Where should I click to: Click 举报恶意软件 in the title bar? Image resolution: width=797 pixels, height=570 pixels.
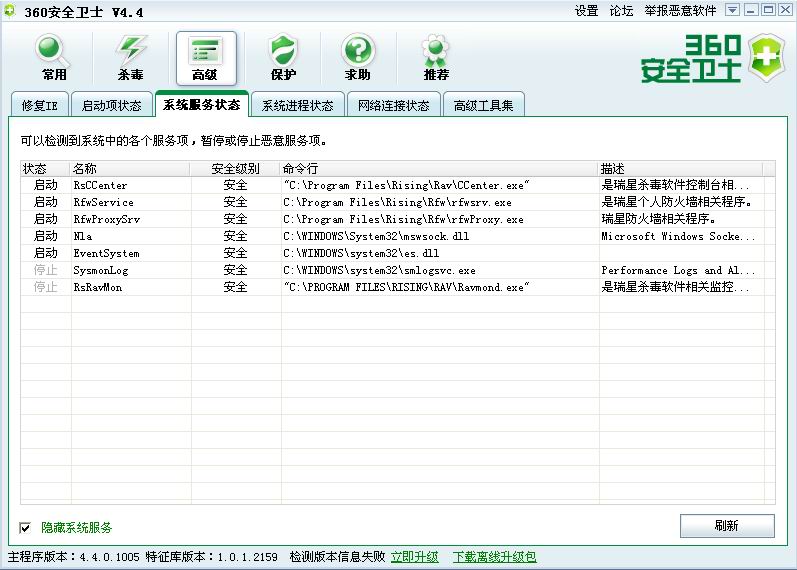tap(680, 11)
